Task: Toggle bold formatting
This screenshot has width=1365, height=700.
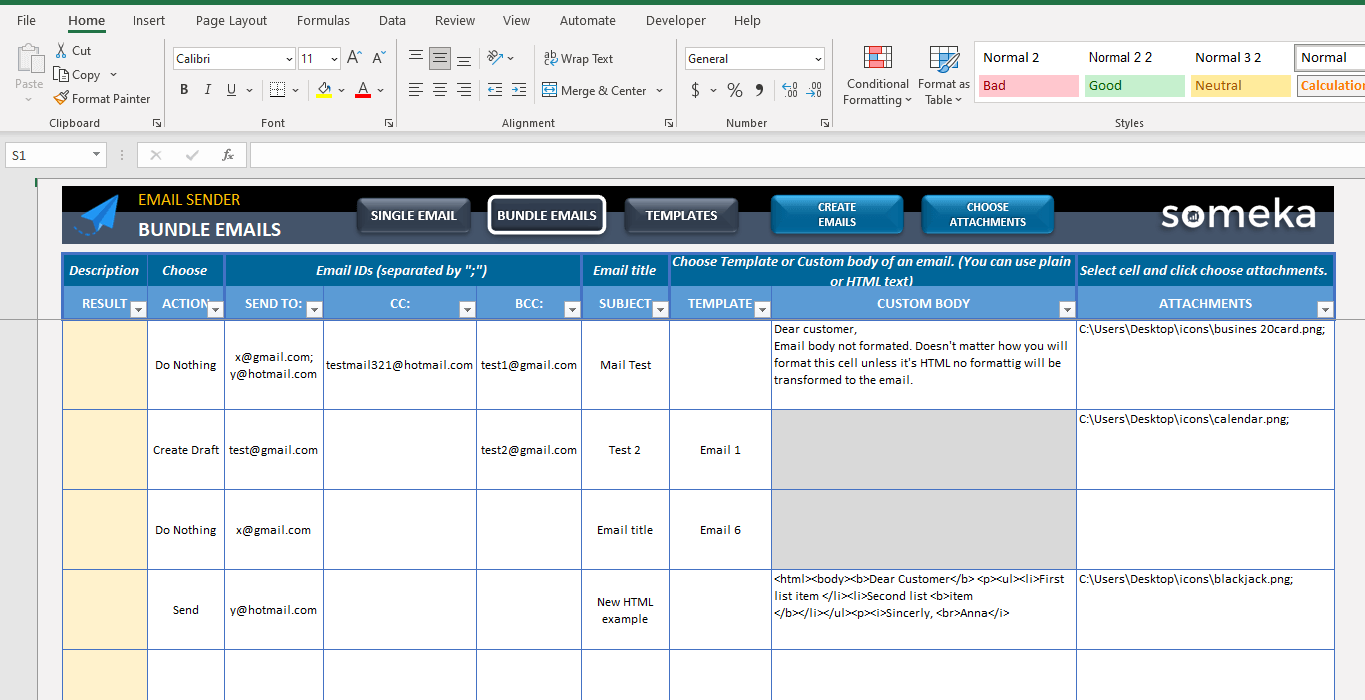Action: [183, 89]
